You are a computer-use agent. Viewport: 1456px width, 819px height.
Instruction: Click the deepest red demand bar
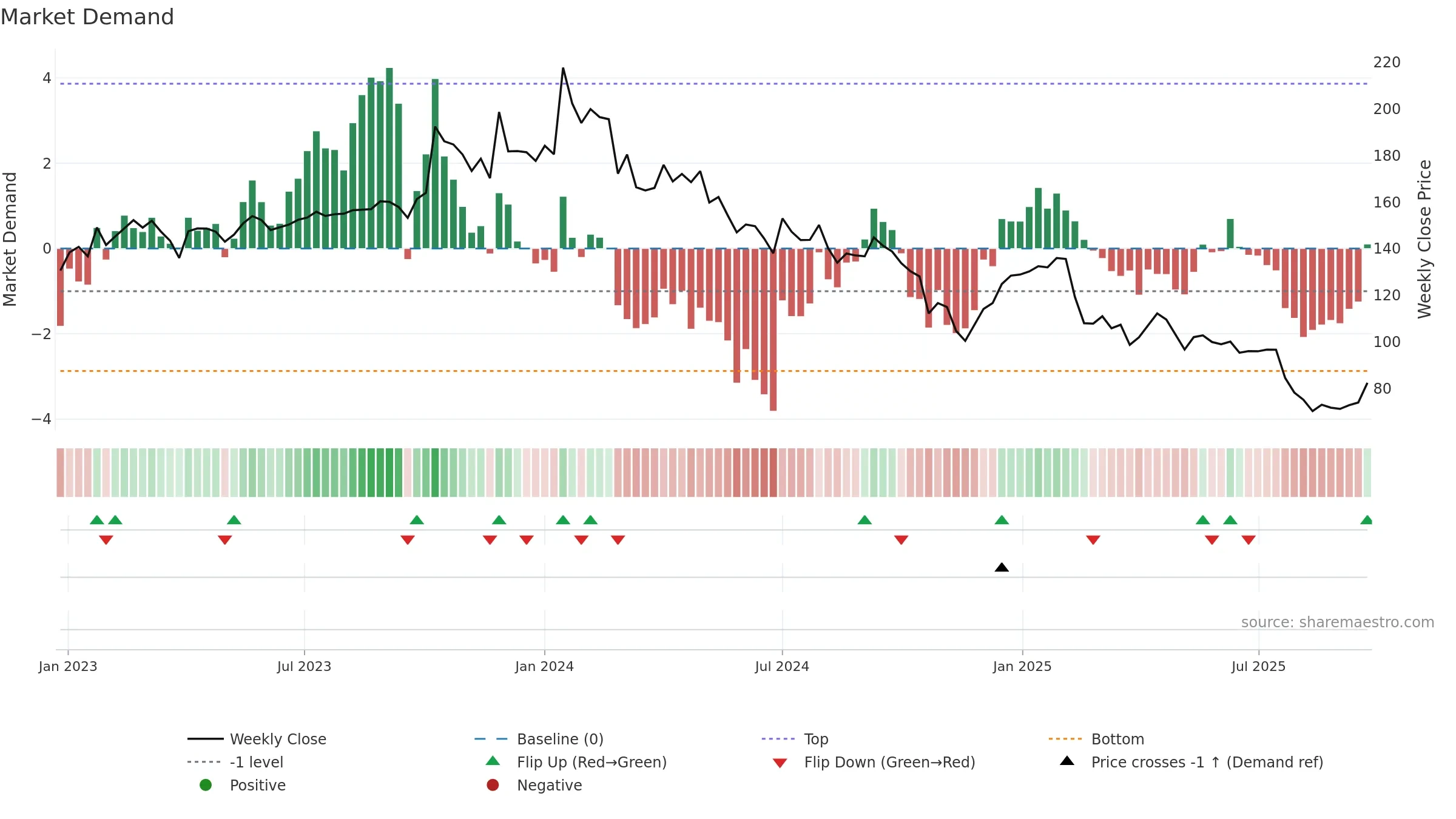[773, 329]
